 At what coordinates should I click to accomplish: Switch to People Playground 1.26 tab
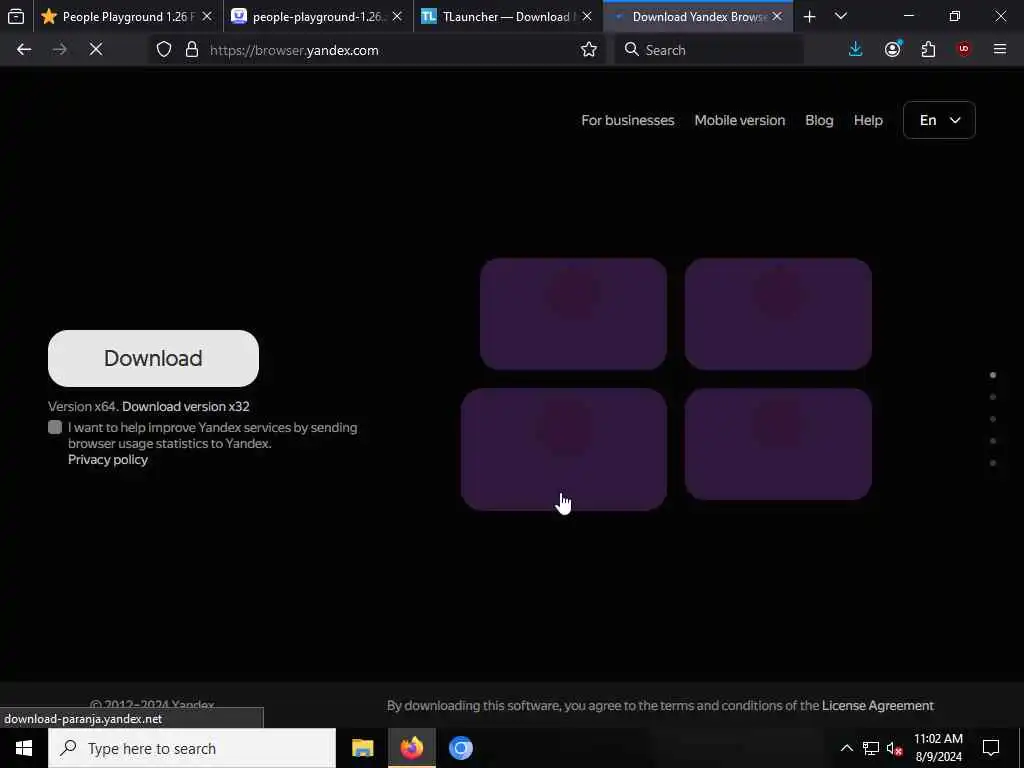coord(118,16)
